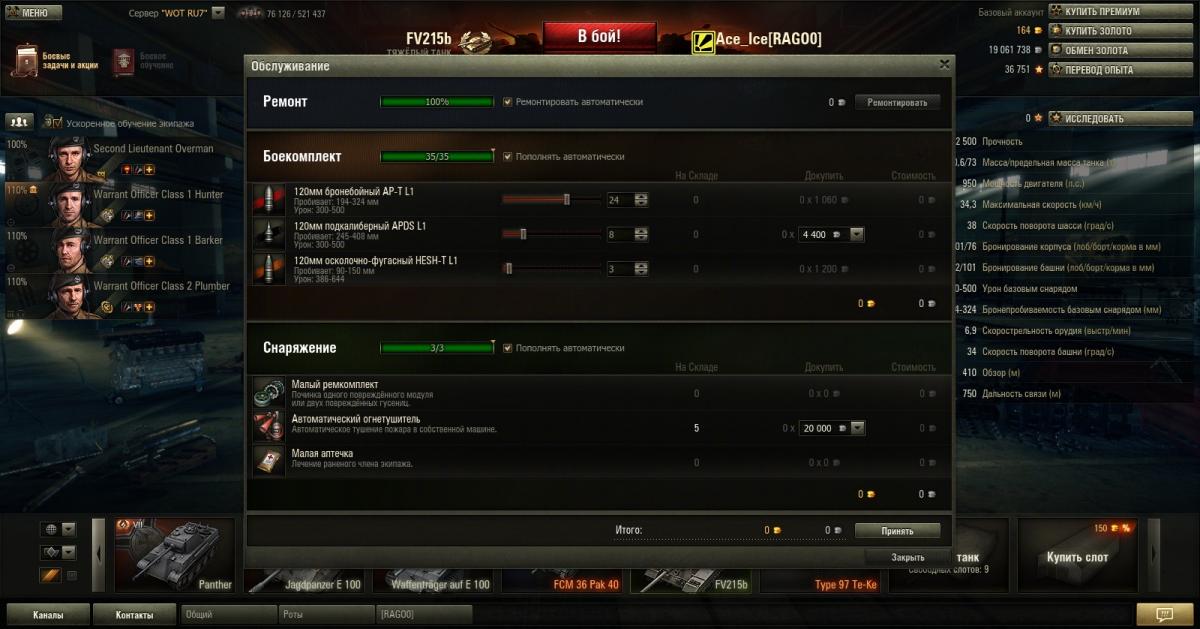Click the Ремонтировать button

pyautogui.click(x=897, y=102)
